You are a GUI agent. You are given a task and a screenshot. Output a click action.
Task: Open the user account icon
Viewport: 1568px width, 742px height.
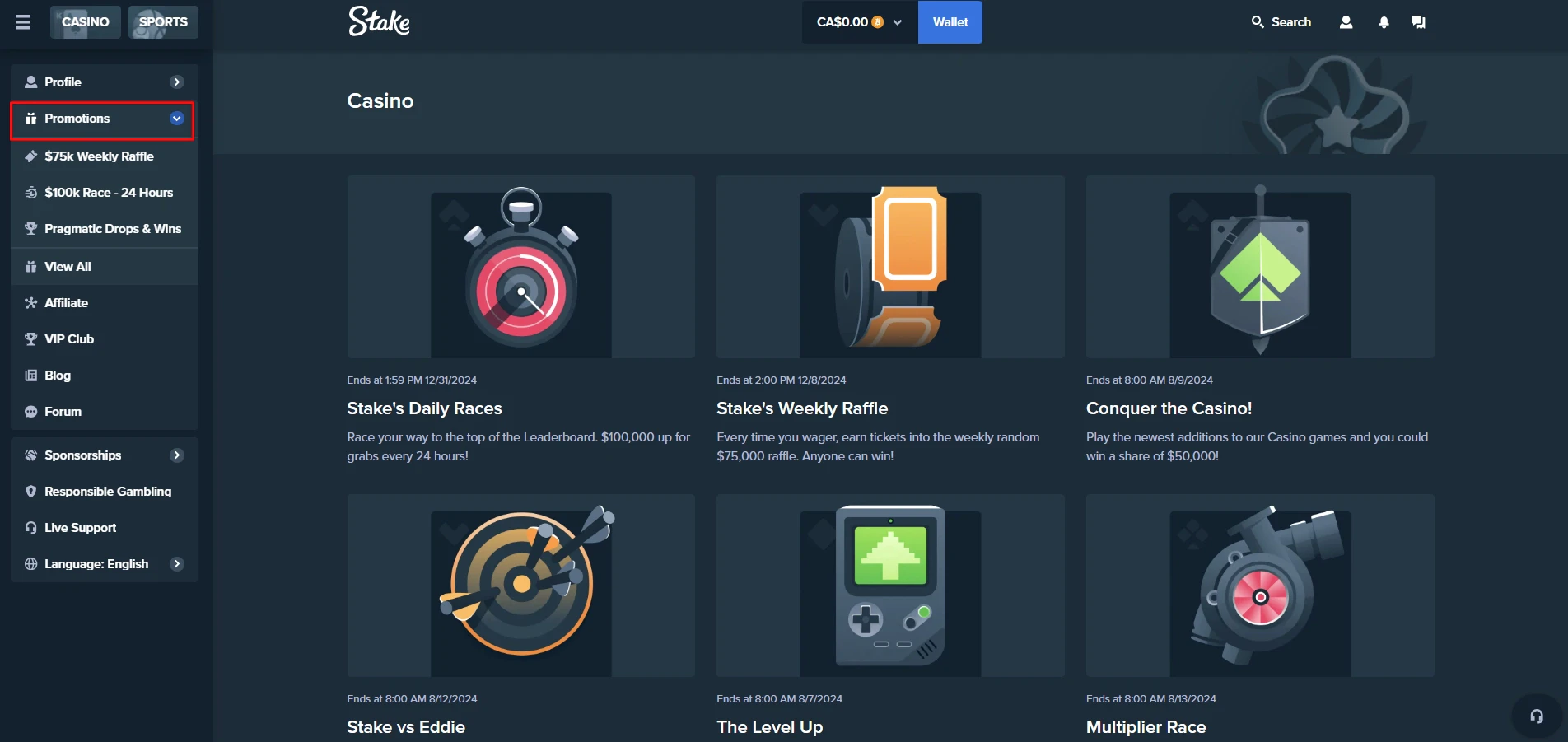coord(1346,22)
